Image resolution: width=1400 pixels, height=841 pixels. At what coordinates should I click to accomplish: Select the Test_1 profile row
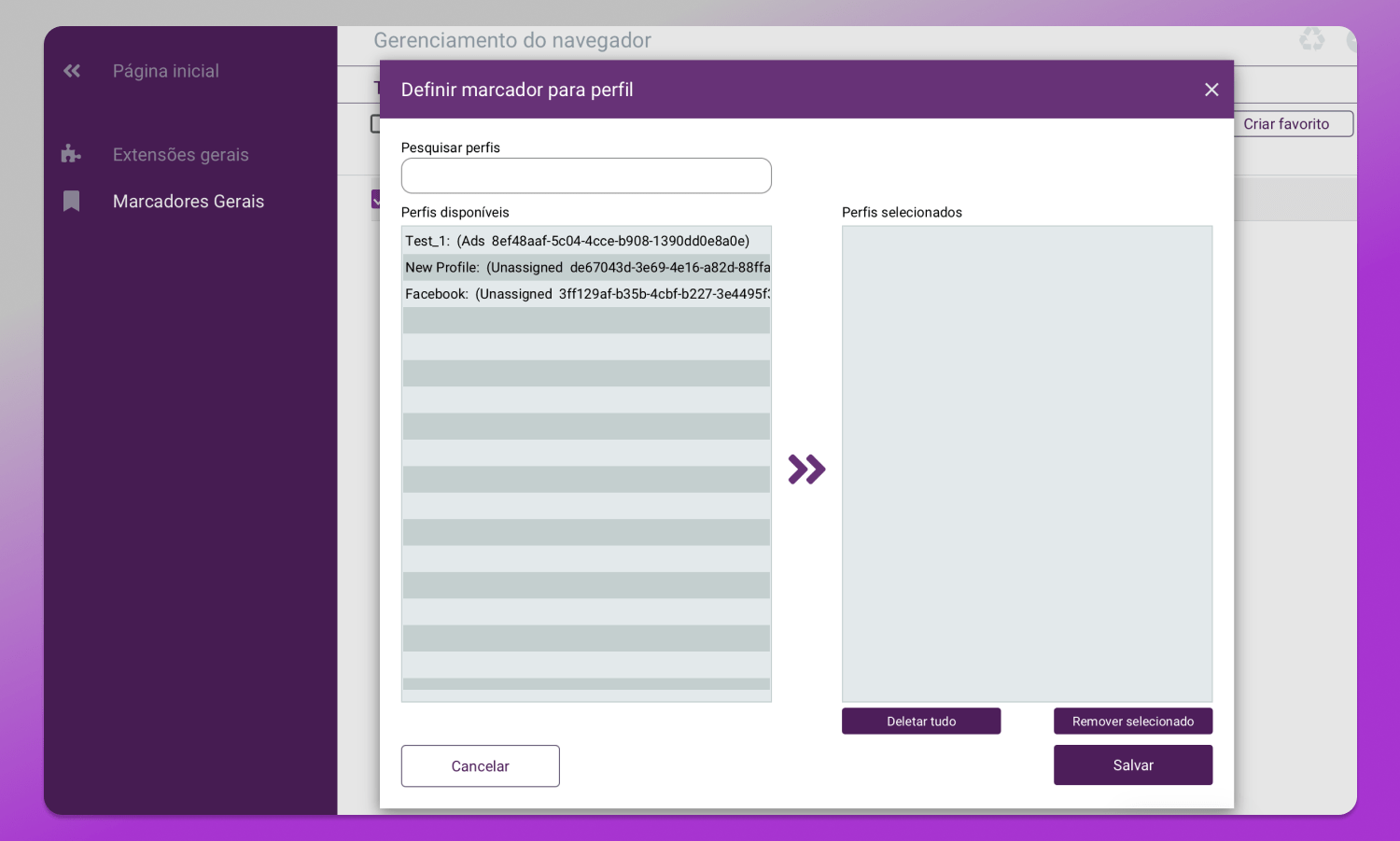click(586, 241)
